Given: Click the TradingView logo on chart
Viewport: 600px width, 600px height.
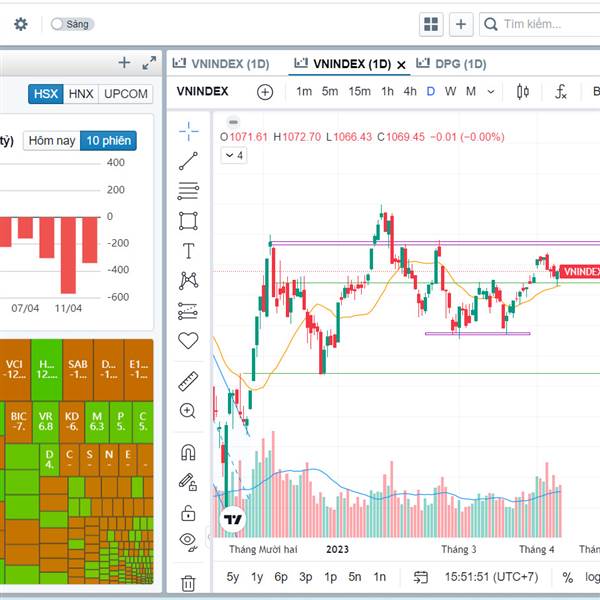Looking at the screenshot, I should (x=232, y=519).
